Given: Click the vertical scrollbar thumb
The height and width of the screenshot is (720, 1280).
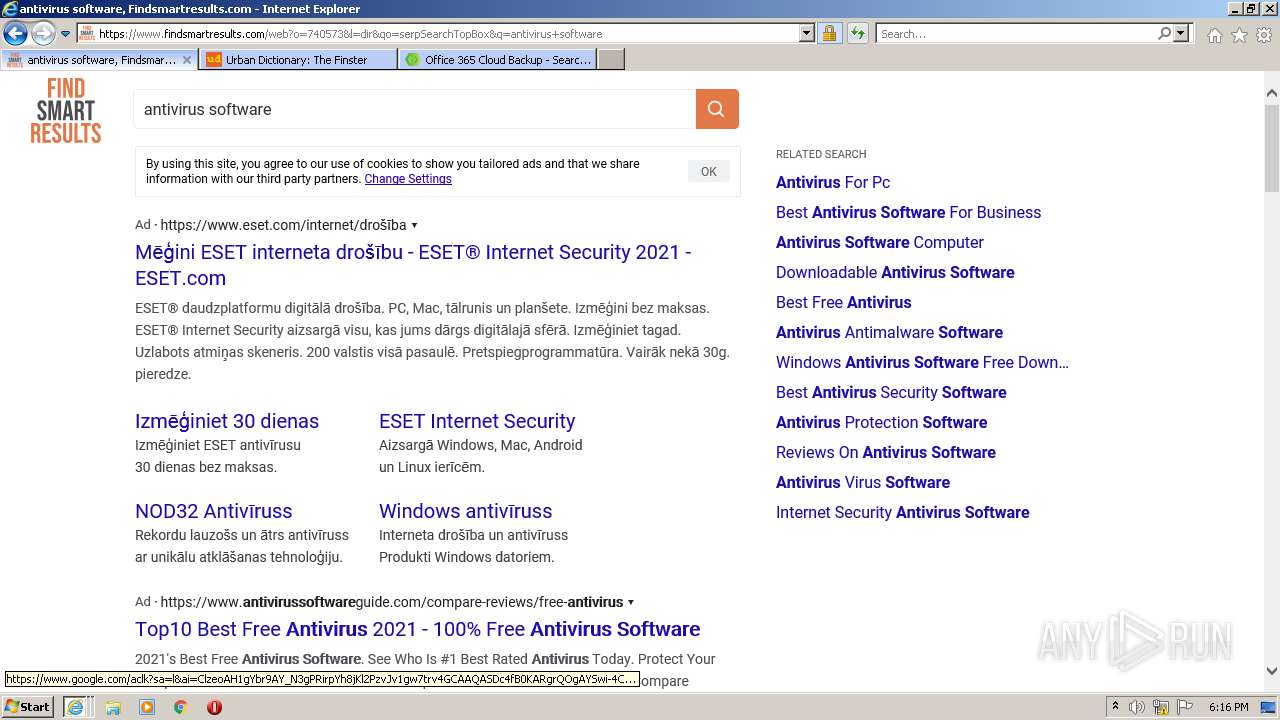Looking at the screenshot, I should [1271, 147].
